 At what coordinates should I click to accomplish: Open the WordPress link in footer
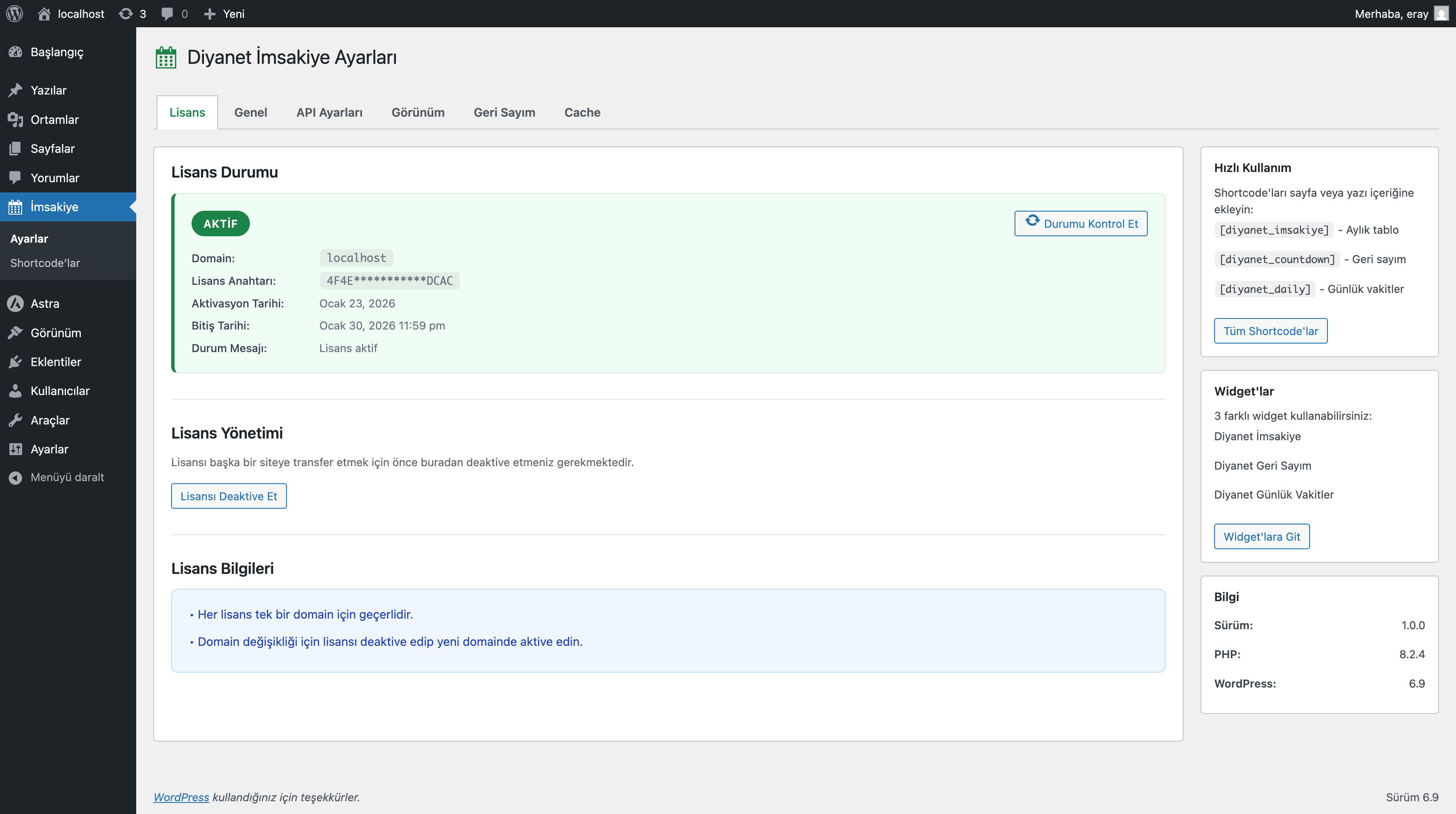coord(181,797)
